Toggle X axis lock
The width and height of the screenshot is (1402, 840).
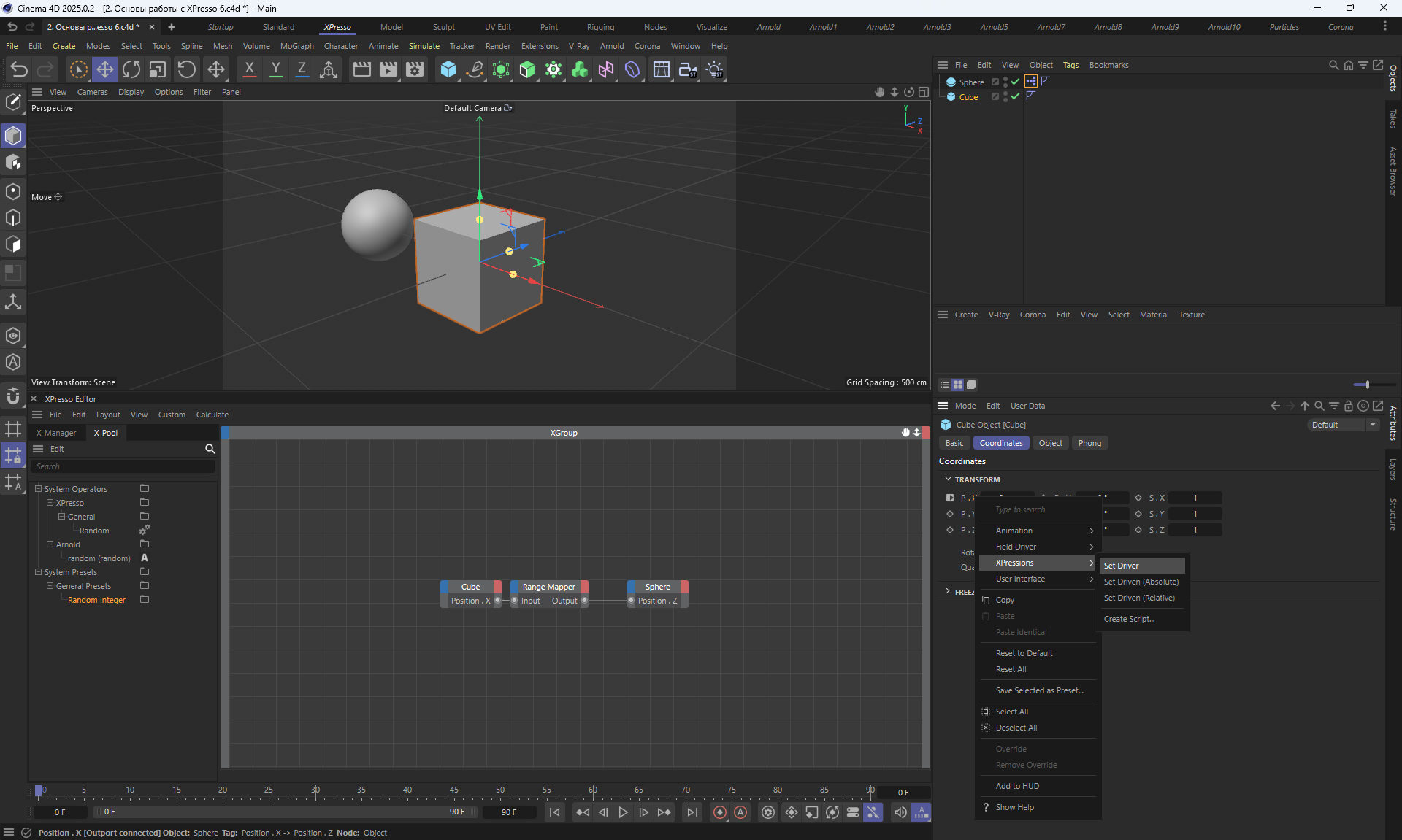click(249, 69)
